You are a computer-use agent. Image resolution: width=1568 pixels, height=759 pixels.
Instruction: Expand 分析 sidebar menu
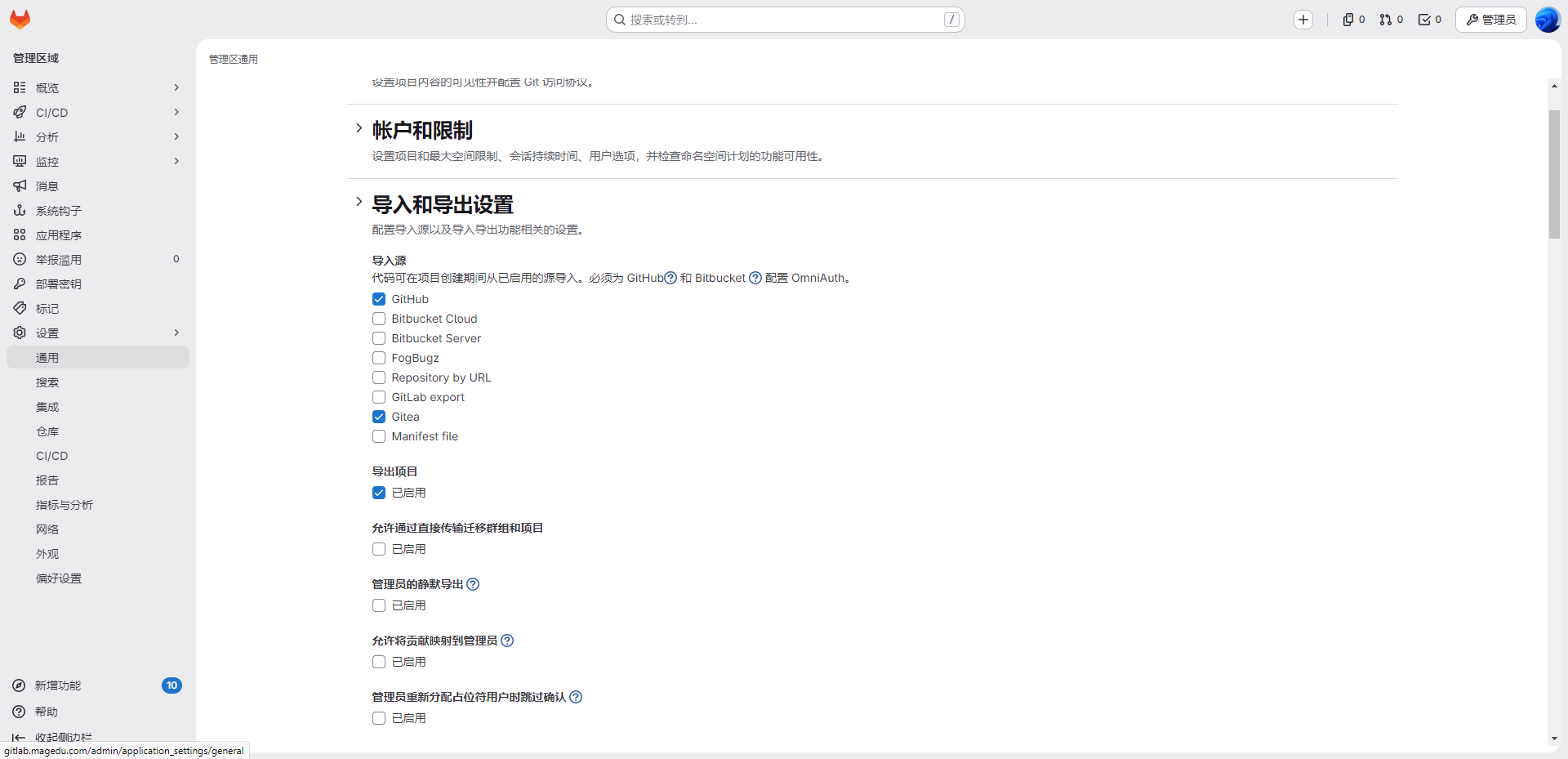click(98, 137)
